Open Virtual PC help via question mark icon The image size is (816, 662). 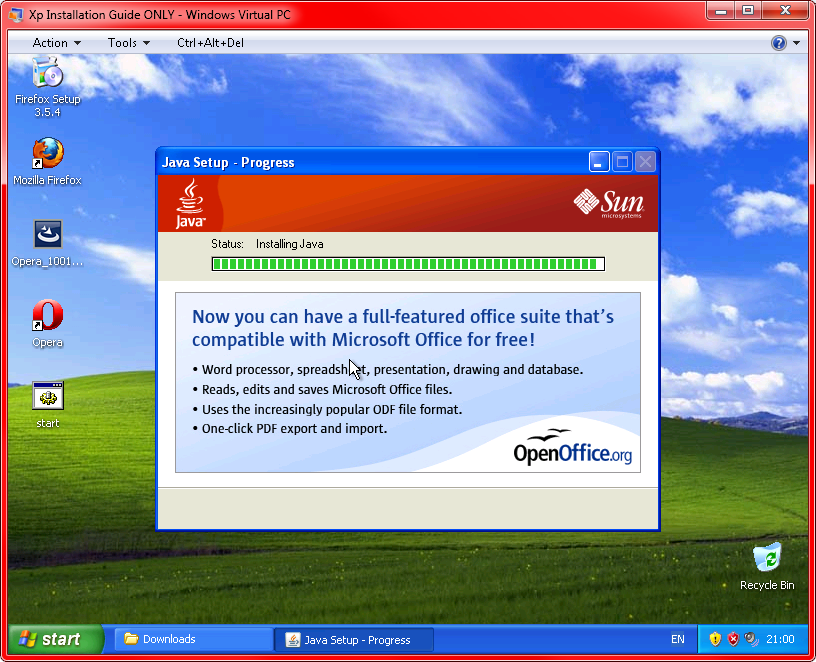779,43
